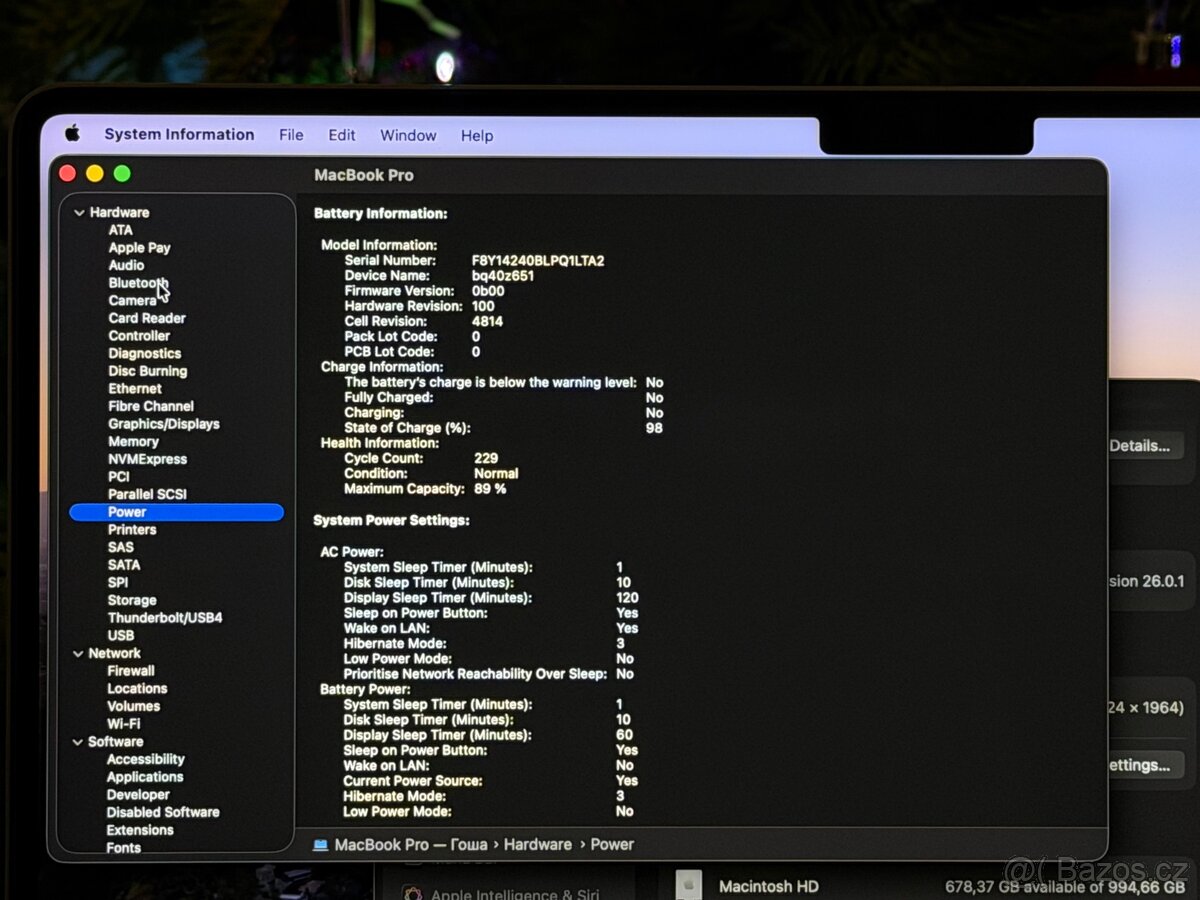Click Hardware in the path bar
The image size is (1200, 900).
pyautogui.click(x=538, y=845)
